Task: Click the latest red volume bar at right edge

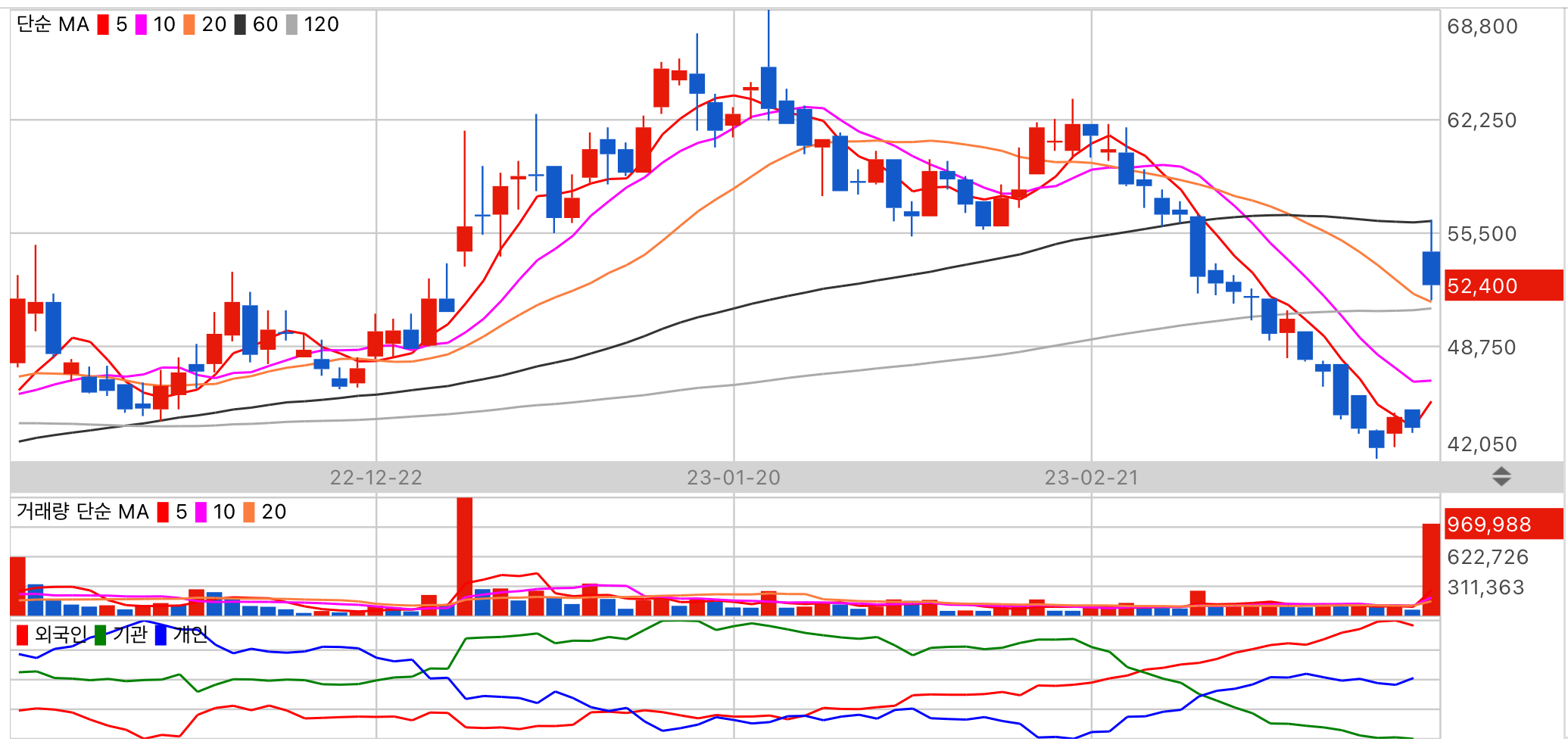Action: (1431, 569)
